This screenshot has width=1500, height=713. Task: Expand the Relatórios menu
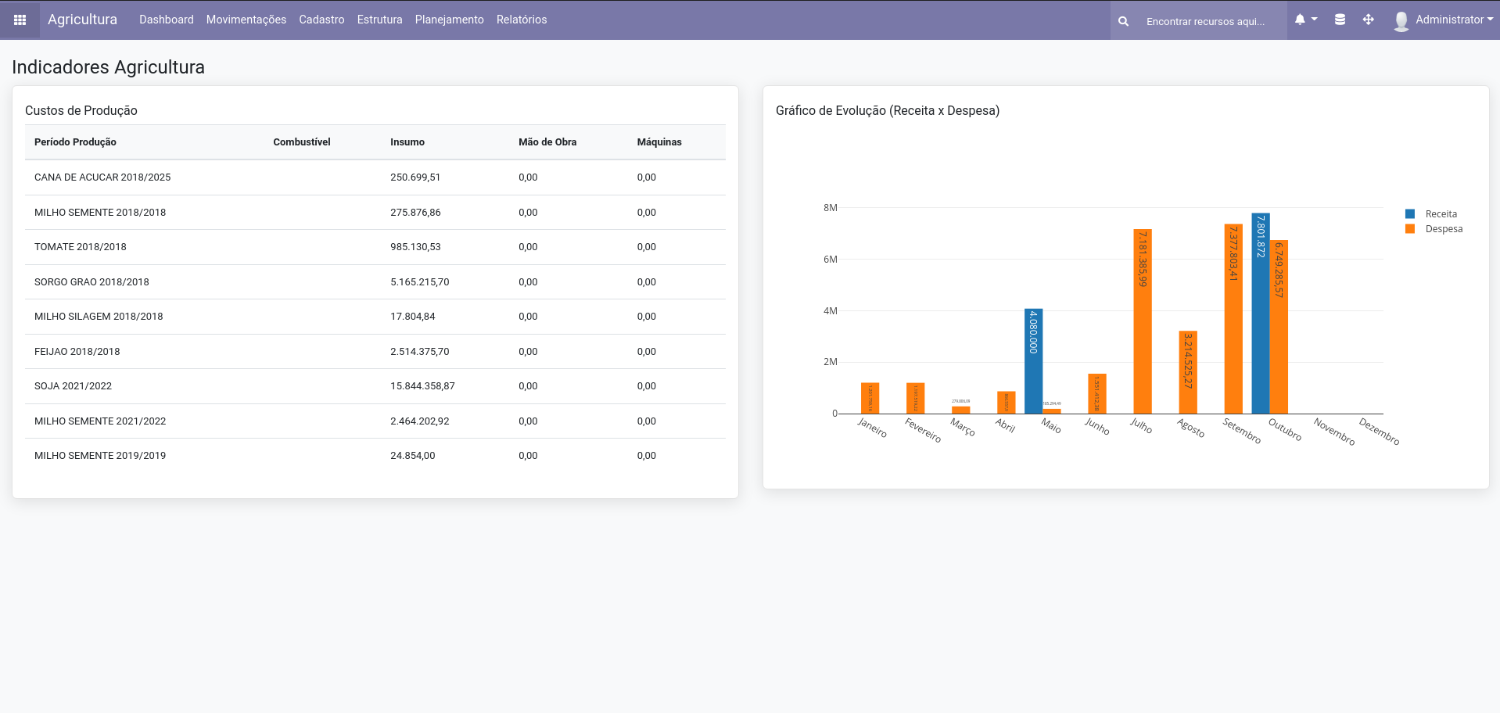point(521,20)
